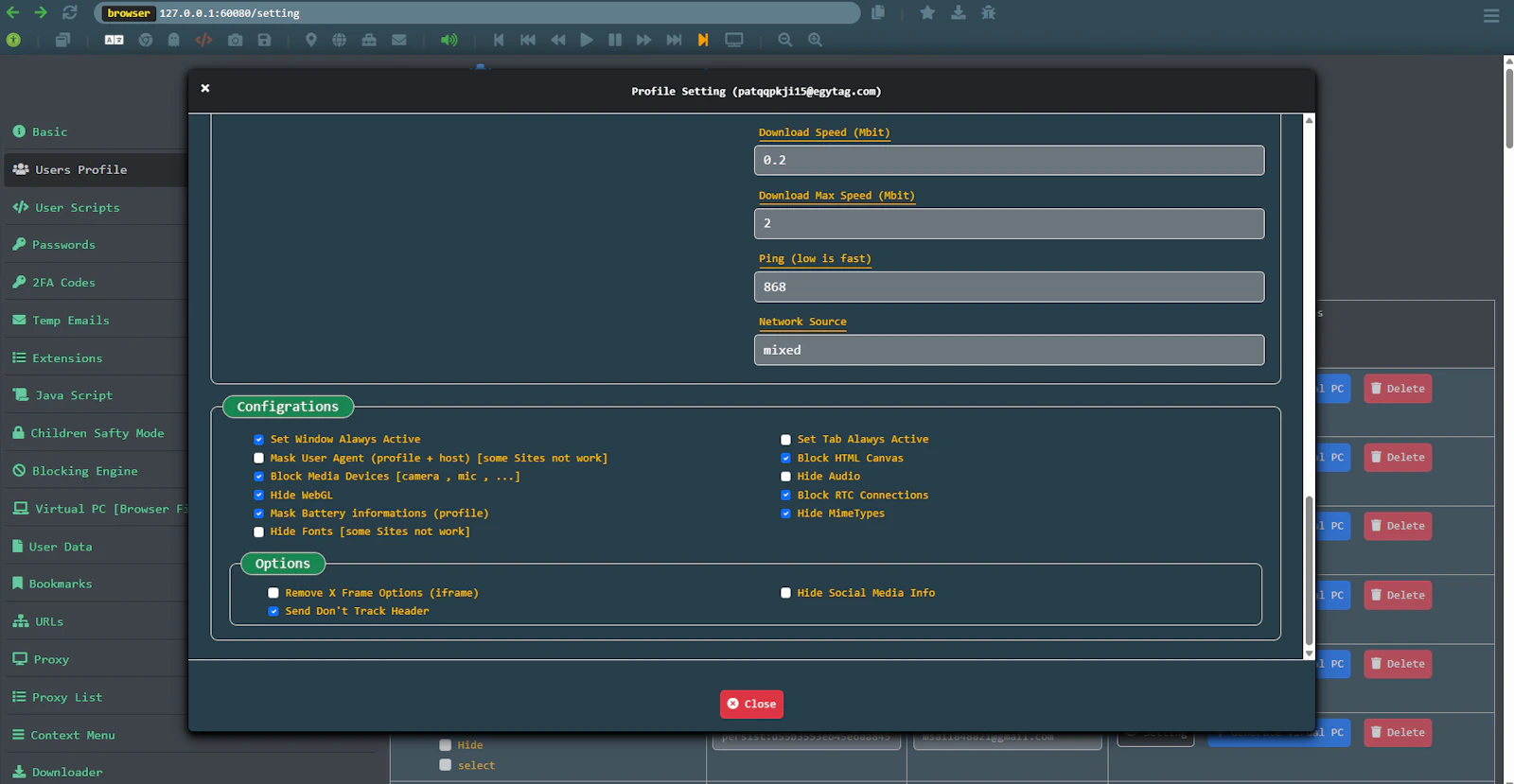Open downloads via the download tray icon
This screenshot has width=1514, height=784.
(959, 12)
